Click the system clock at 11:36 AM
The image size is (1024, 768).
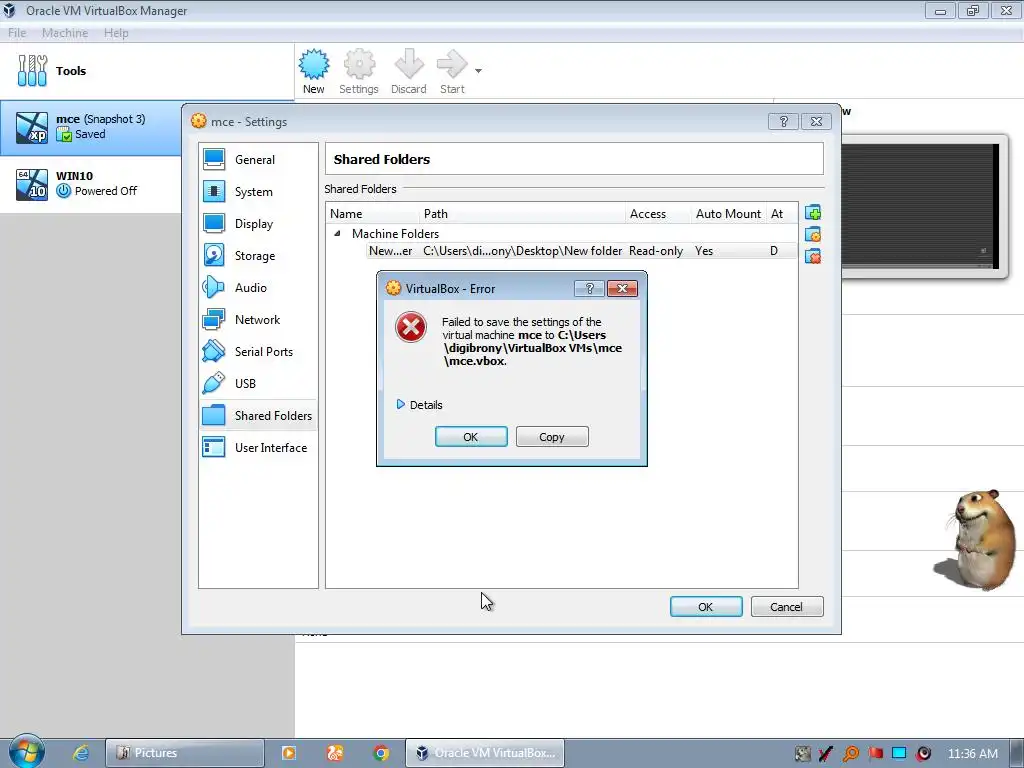click(972, 754)
